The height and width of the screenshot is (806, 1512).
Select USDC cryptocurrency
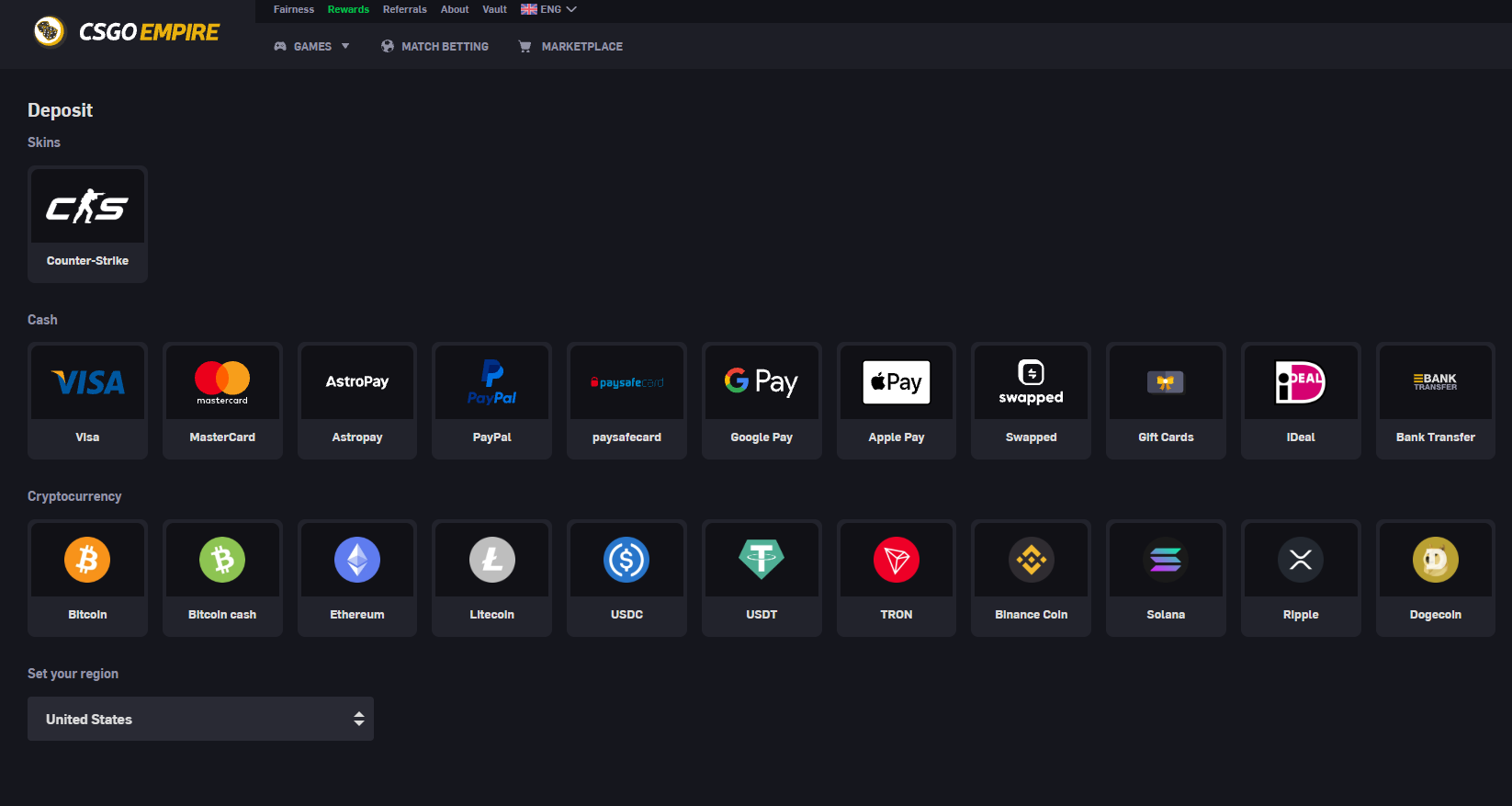tap(626, 578)
